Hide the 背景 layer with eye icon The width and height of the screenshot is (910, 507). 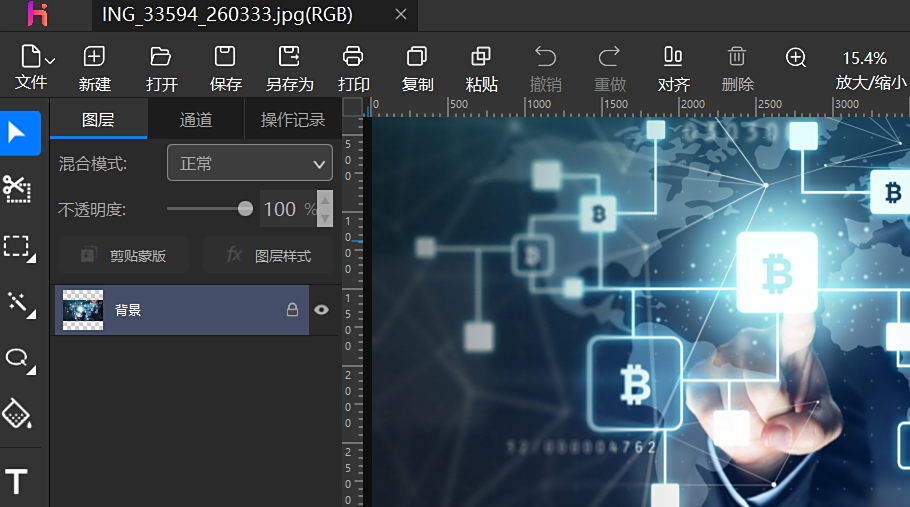[322, 310]
